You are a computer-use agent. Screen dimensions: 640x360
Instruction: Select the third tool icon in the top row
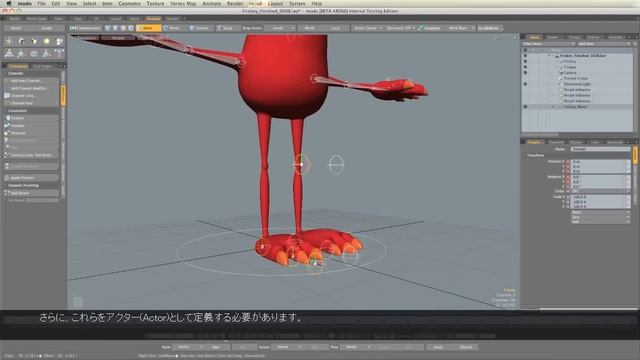34,41
